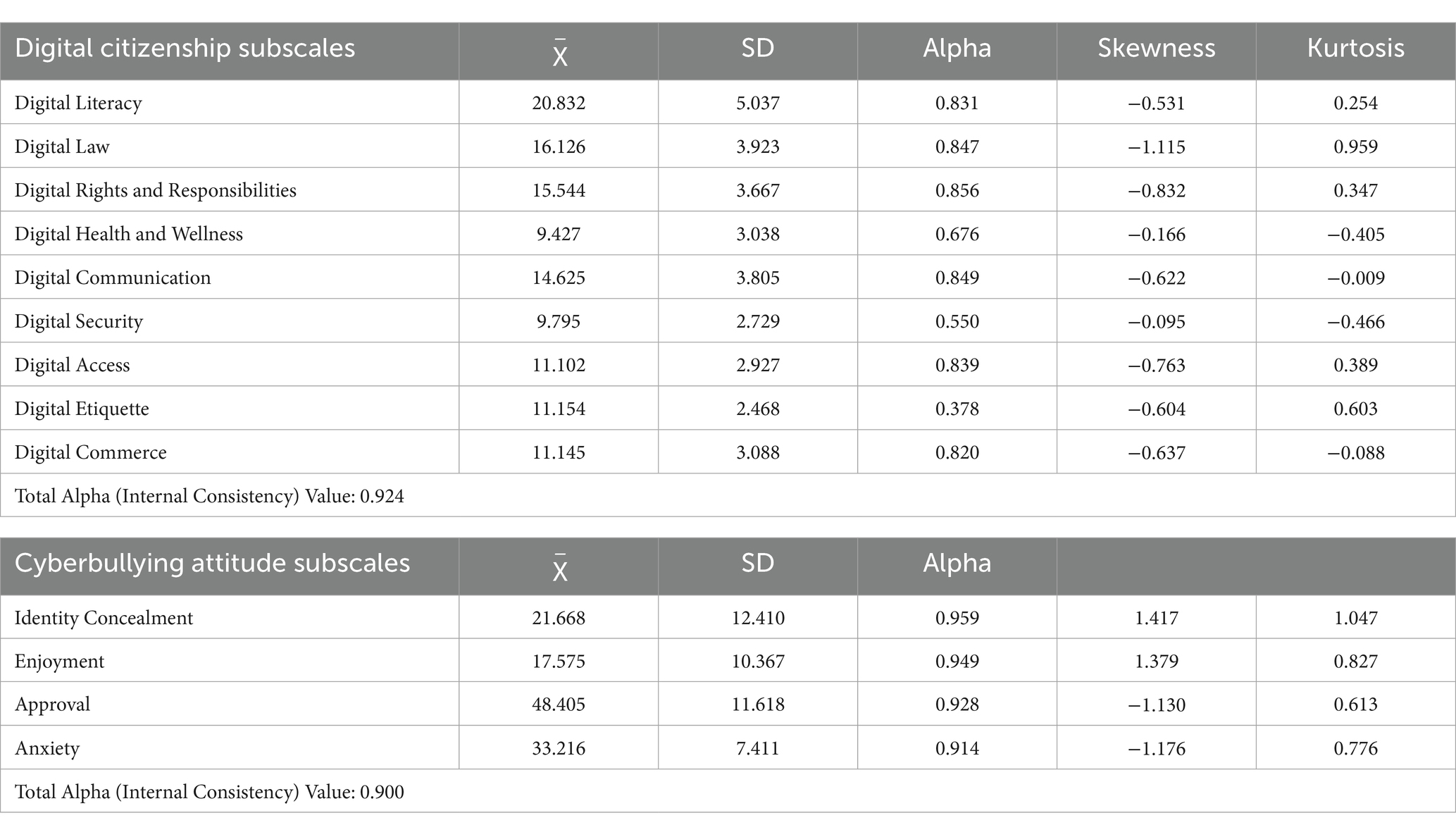
Task: Click the Total Alpha value 0.924 row
Action: (x=209, y=496)
